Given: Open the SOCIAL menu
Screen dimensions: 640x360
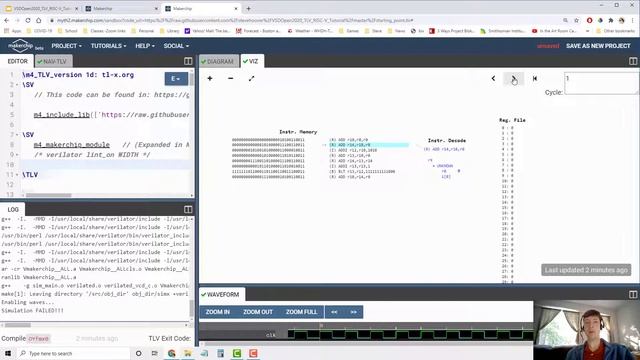Looking at the screenshot, I should (x=176, y=46).
